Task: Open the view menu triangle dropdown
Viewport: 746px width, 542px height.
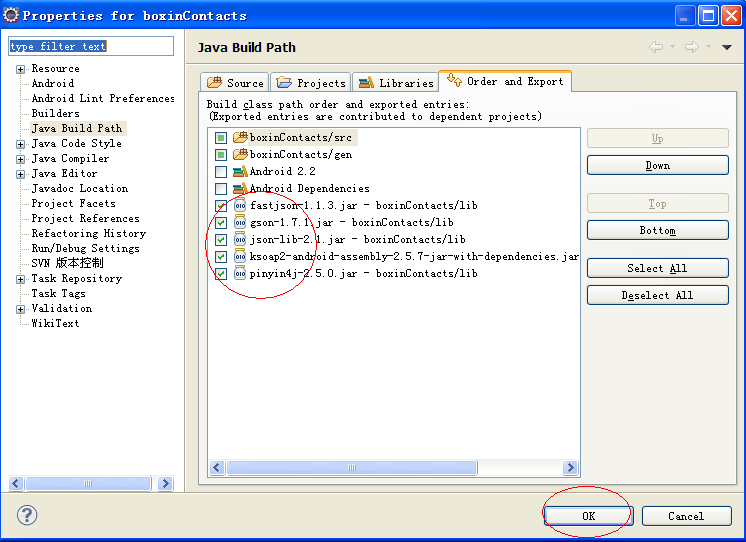Action: 726,47
